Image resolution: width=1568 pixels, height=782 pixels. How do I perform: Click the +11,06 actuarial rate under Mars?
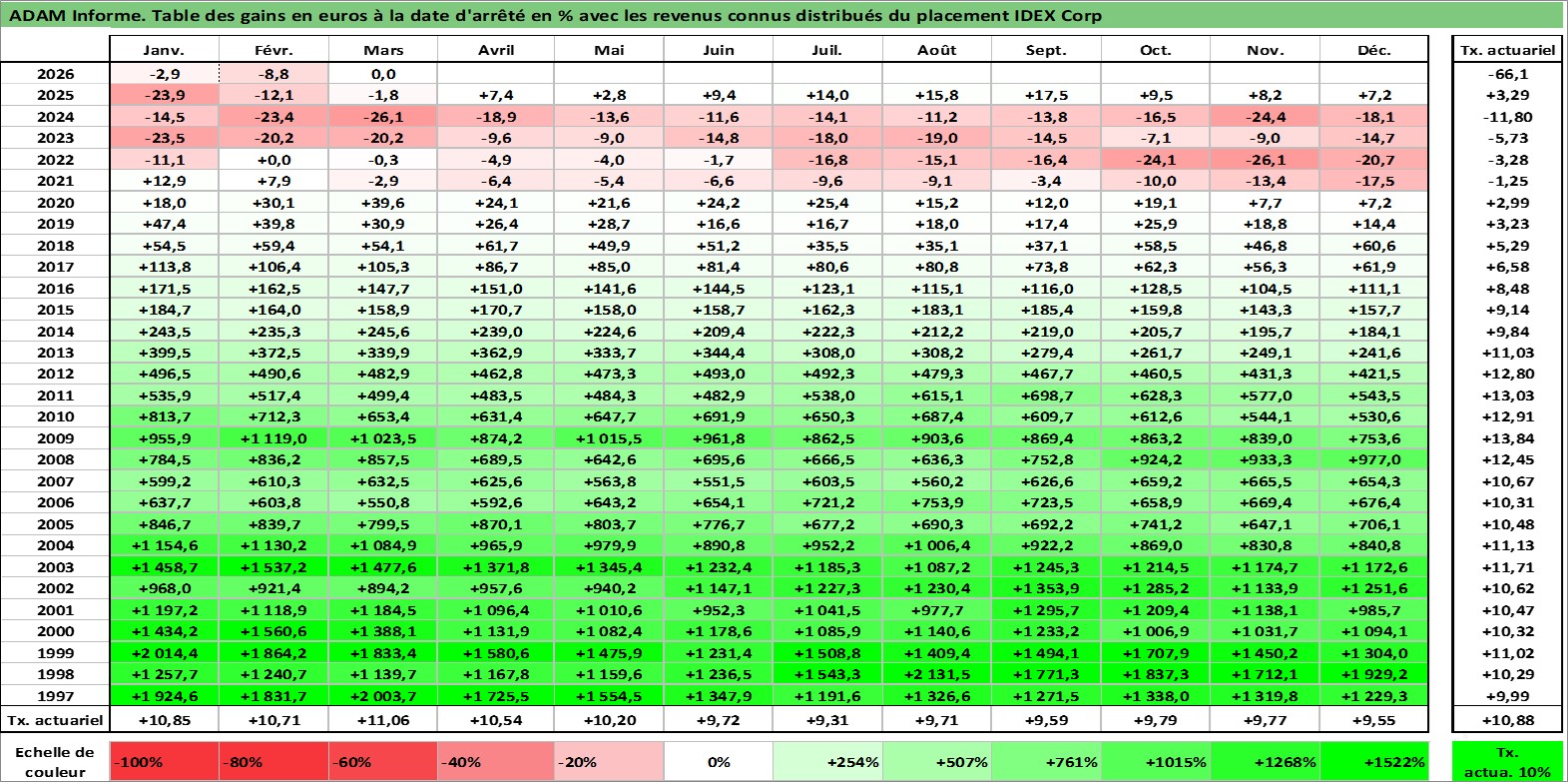pyautogui.click(x=383, y=719)
